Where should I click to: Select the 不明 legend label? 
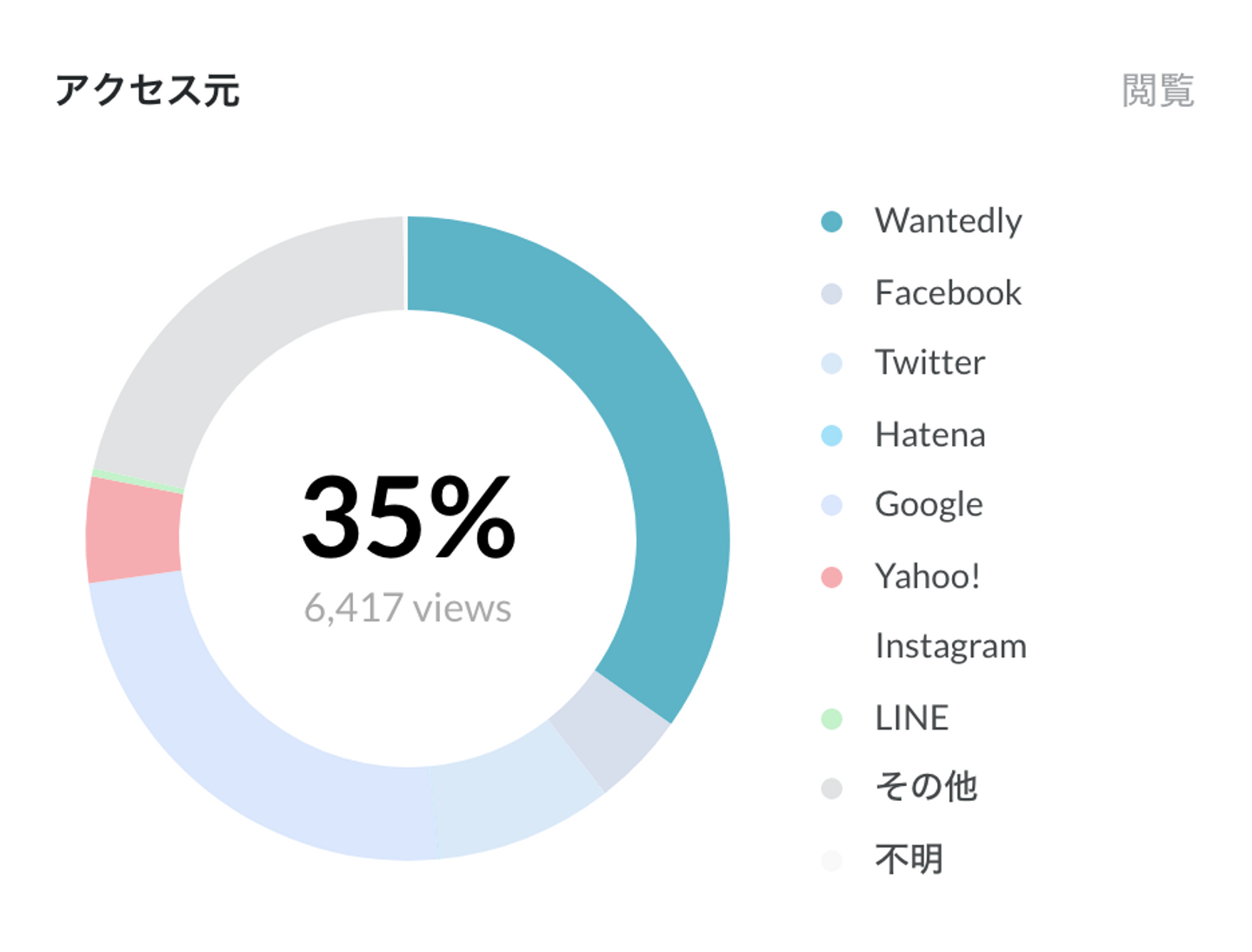click(909, 859)
